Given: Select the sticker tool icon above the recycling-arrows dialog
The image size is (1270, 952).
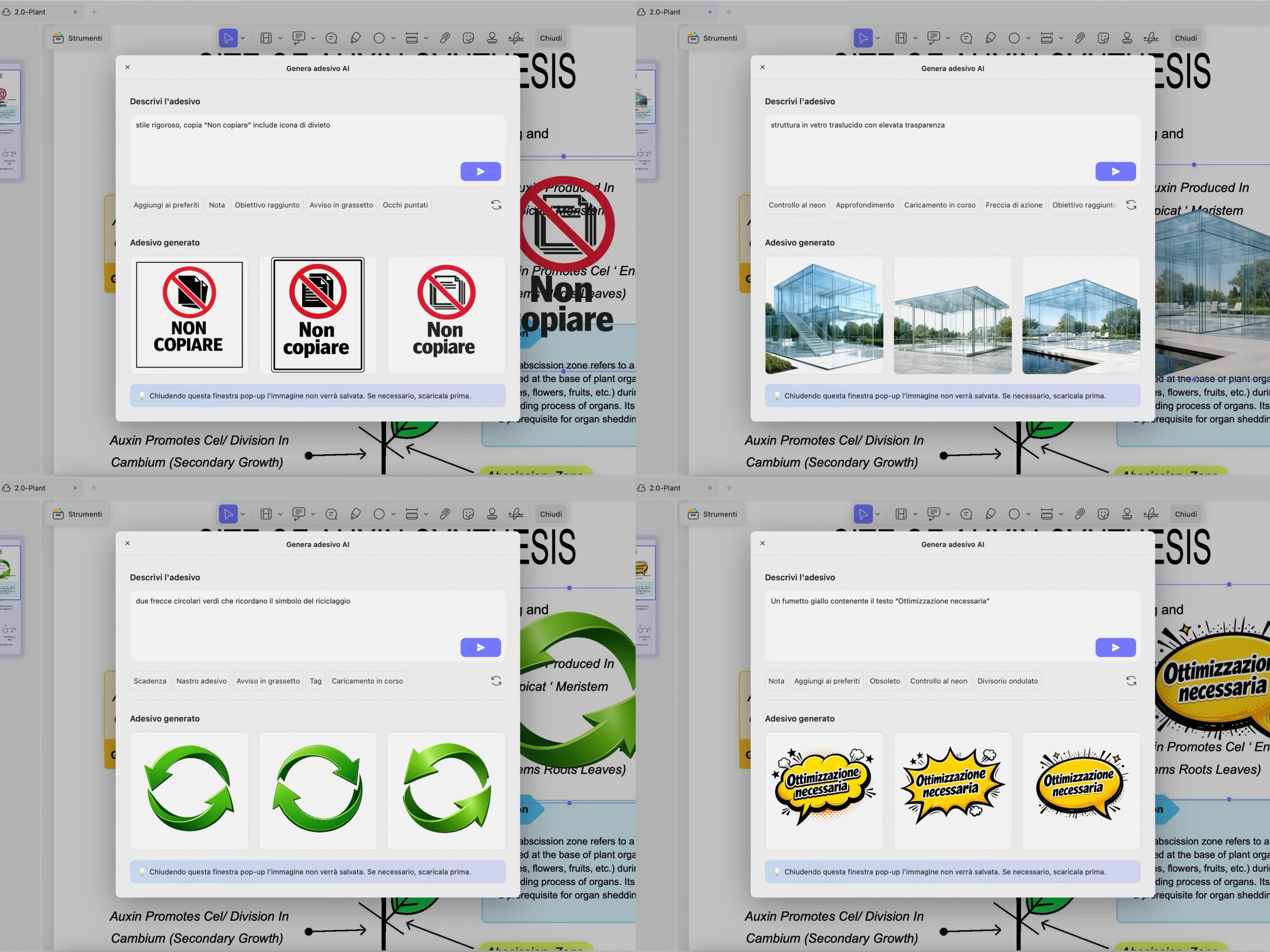Looking at the screenshot, I should tap(468, 514).
